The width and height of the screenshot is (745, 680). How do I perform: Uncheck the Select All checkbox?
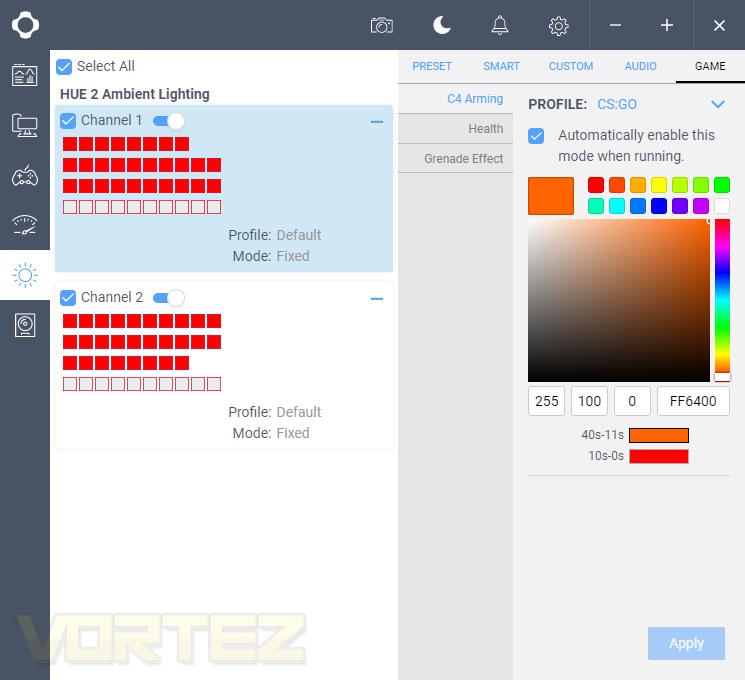click(x=64, y=67)
